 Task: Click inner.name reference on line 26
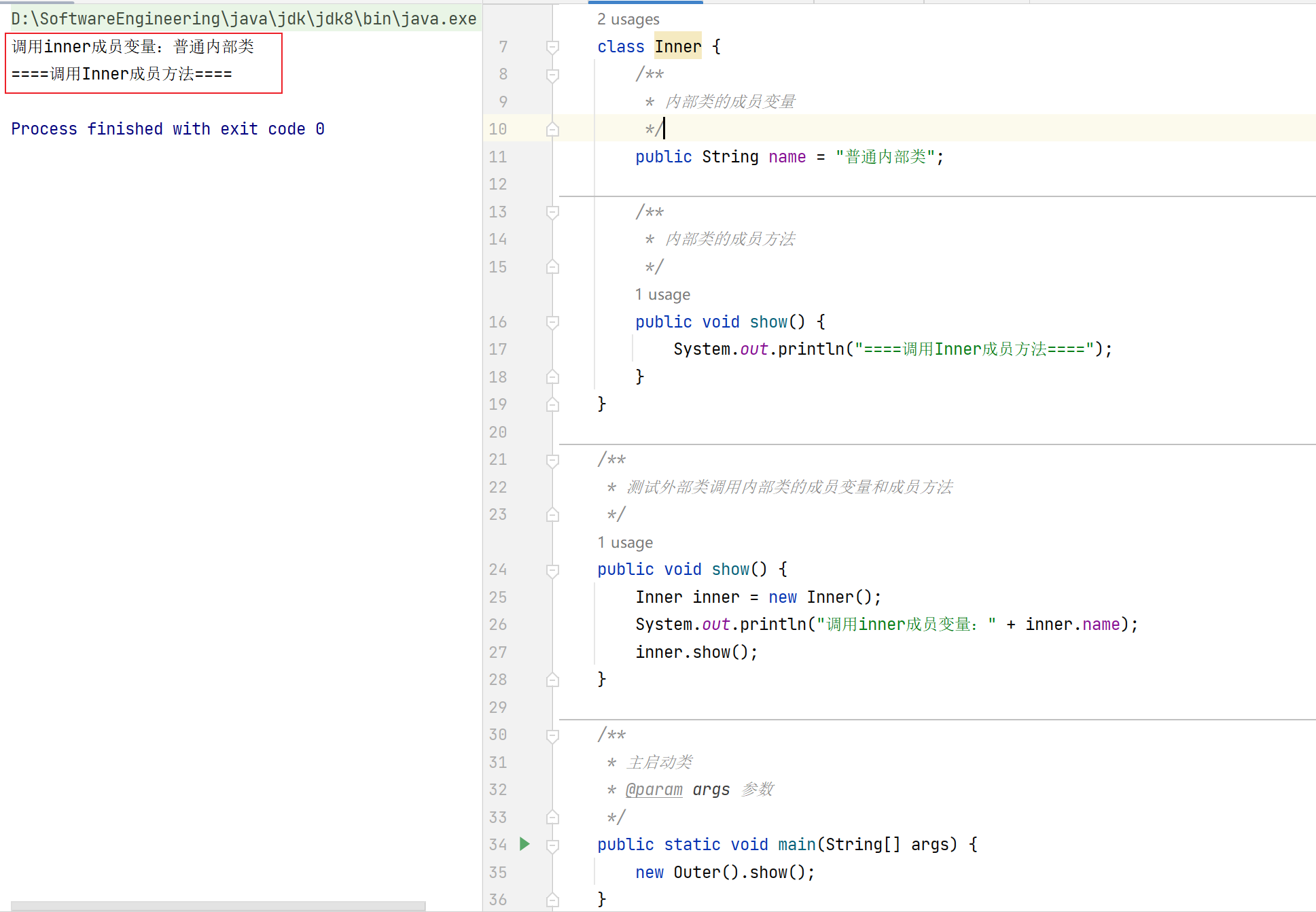coord(1073,625)
